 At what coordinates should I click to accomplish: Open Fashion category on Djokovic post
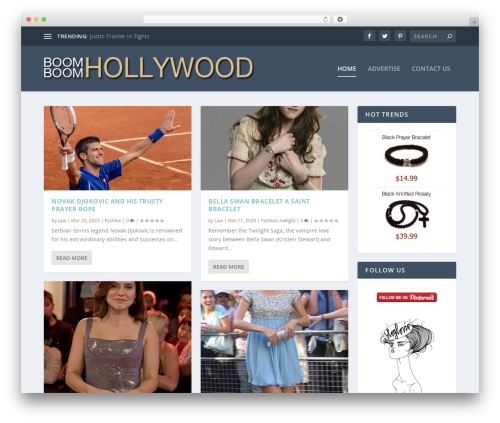pos(113,221)
